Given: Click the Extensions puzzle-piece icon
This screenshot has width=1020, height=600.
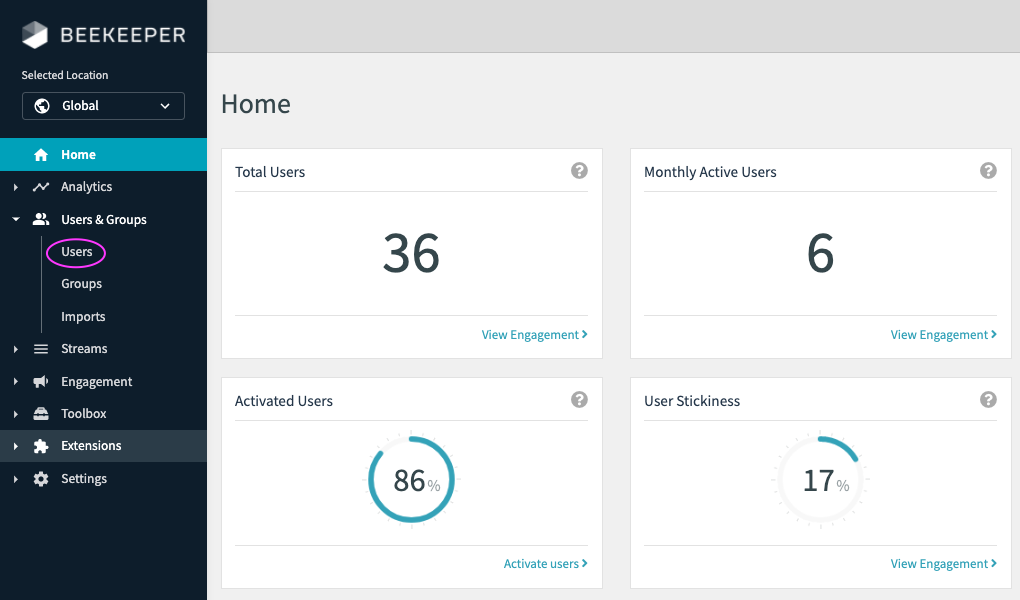Looking at the screenshot, I should [41, 446].
